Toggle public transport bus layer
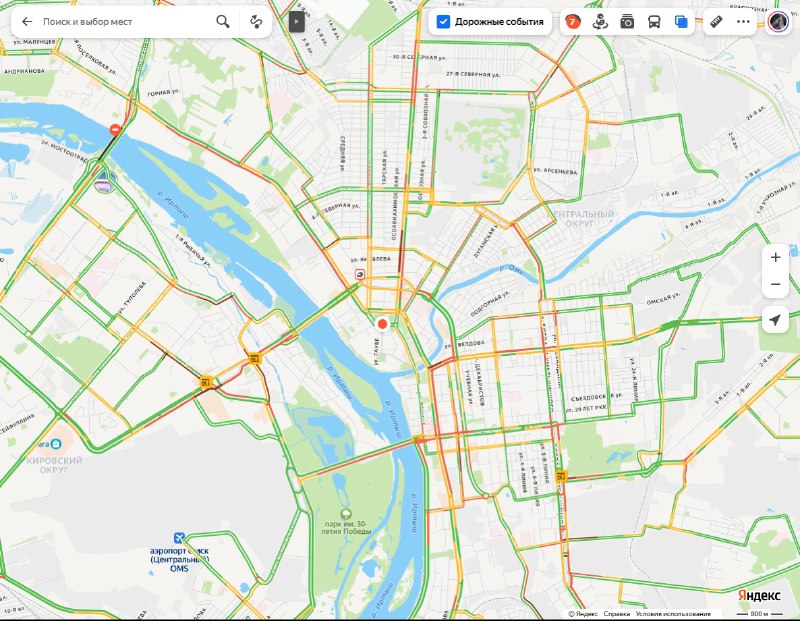 pyautogui.click(x=654, y=21)
